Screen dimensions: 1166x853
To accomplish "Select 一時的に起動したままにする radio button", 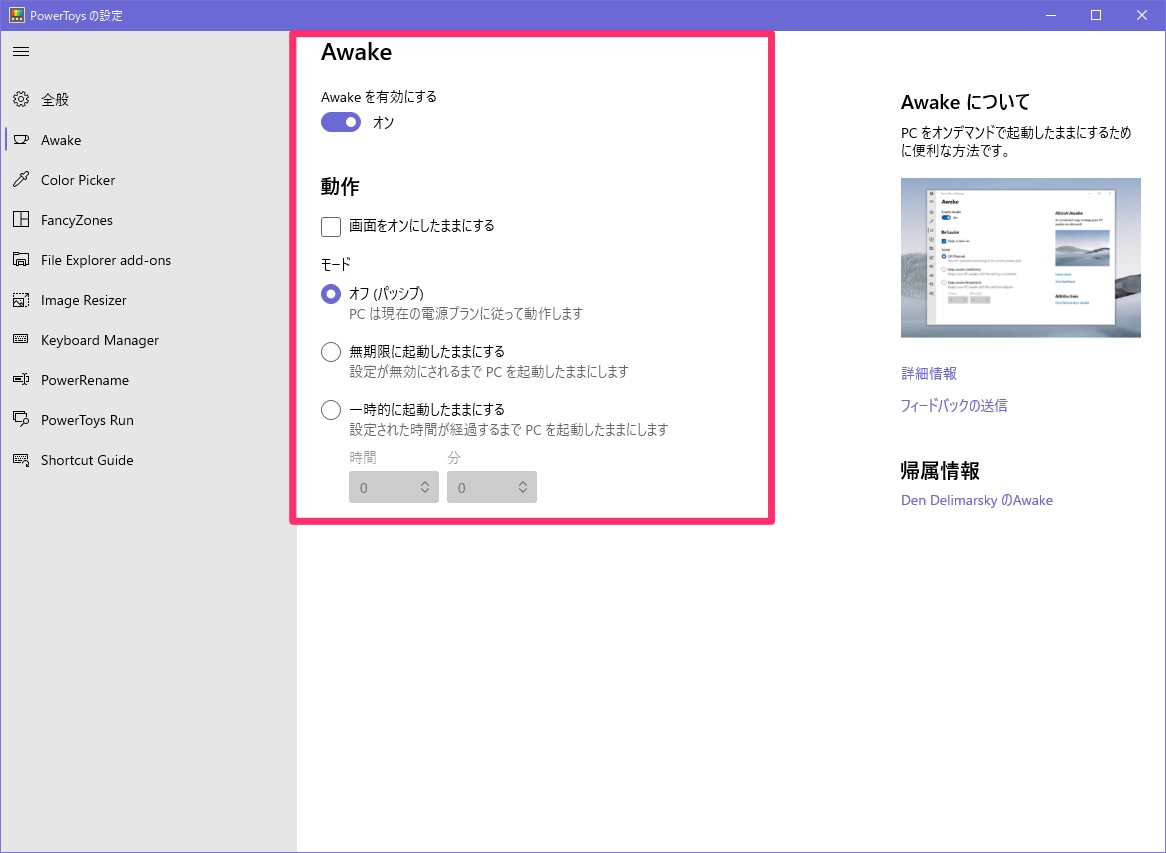I will coord(331,410).
